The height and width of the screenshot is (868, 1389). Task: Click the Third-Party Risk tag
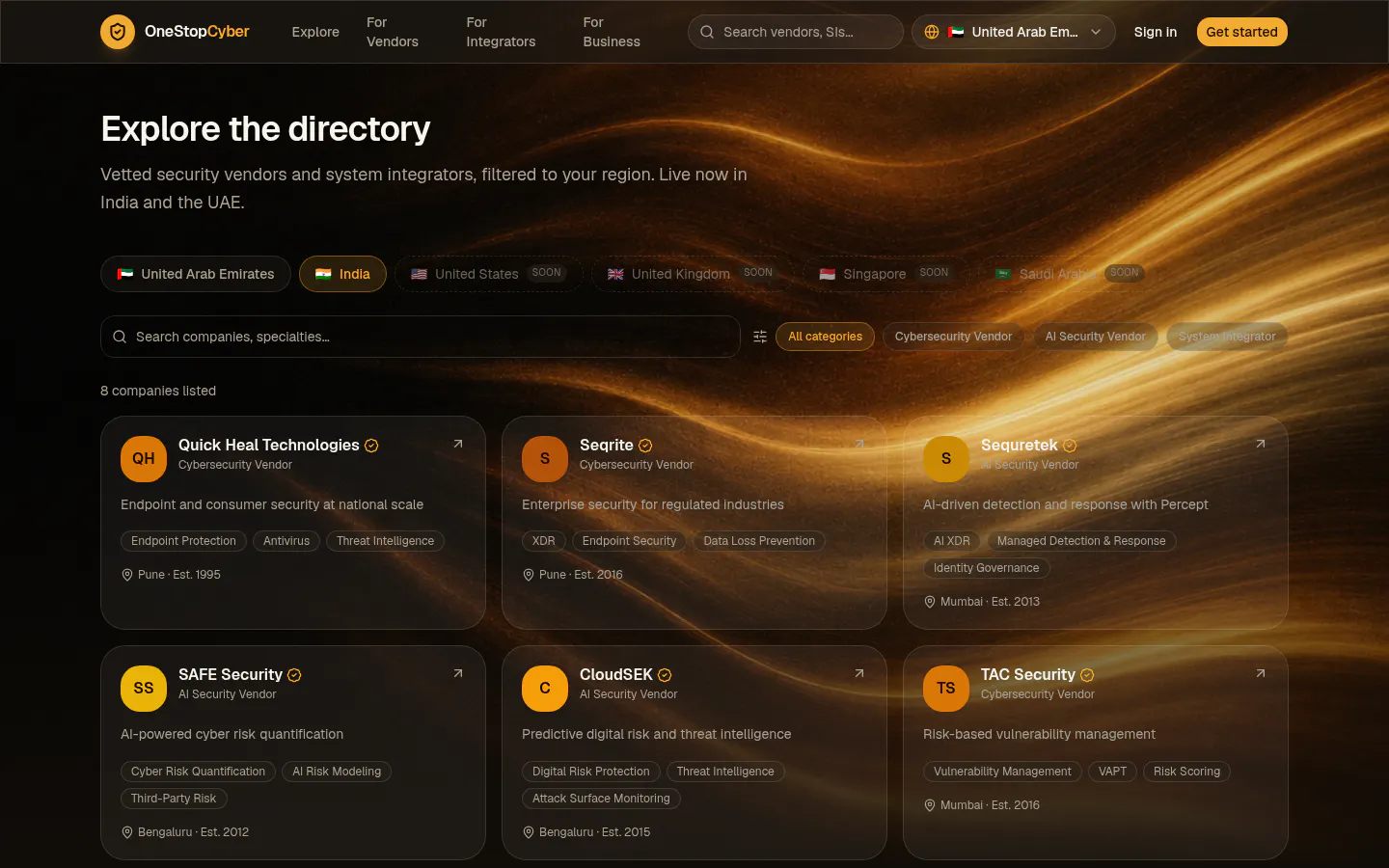pos(174,799)
